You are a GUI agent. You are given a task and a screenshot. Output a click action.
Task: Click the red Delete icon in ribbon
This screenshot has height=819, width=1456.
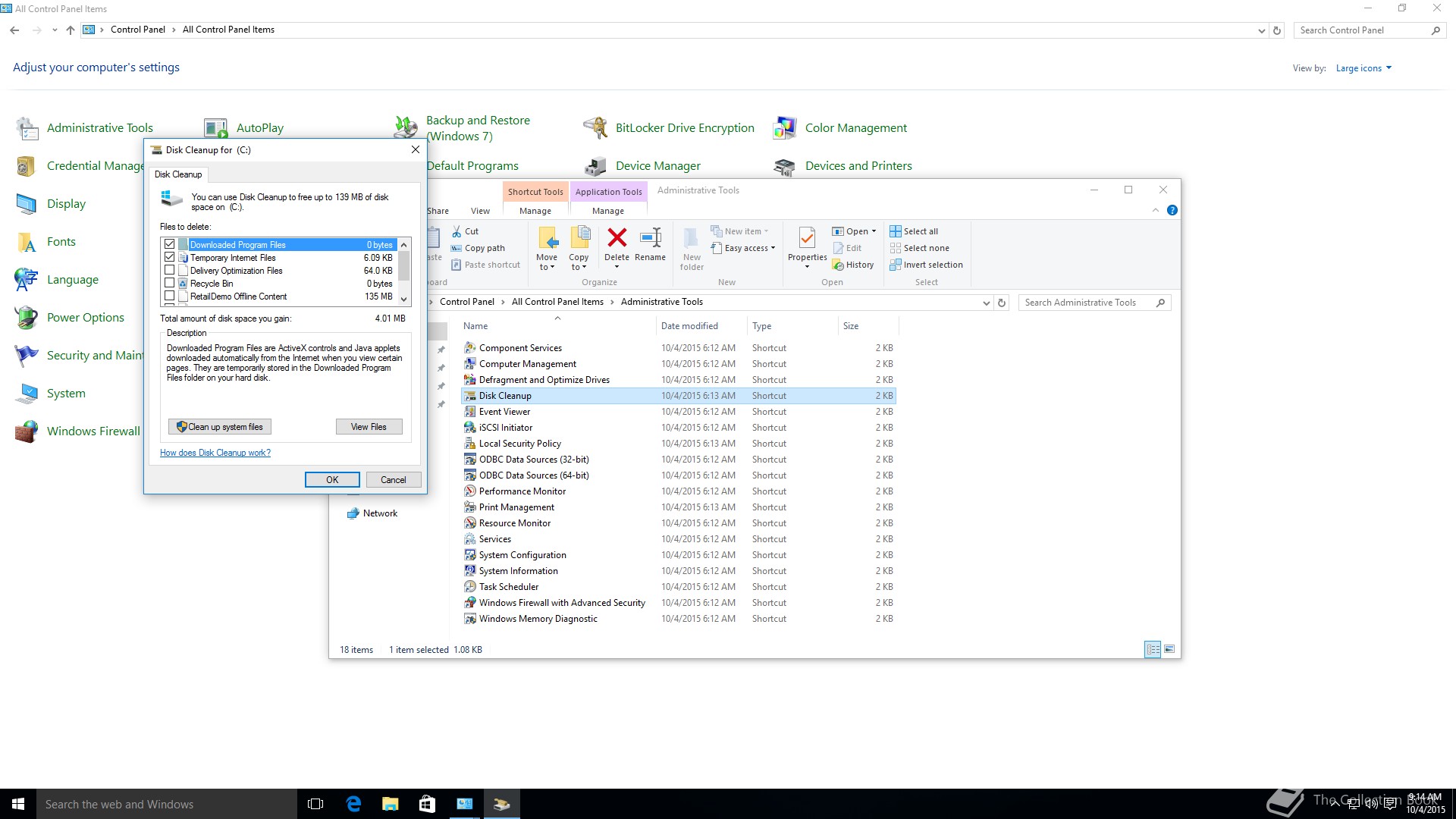617,238
